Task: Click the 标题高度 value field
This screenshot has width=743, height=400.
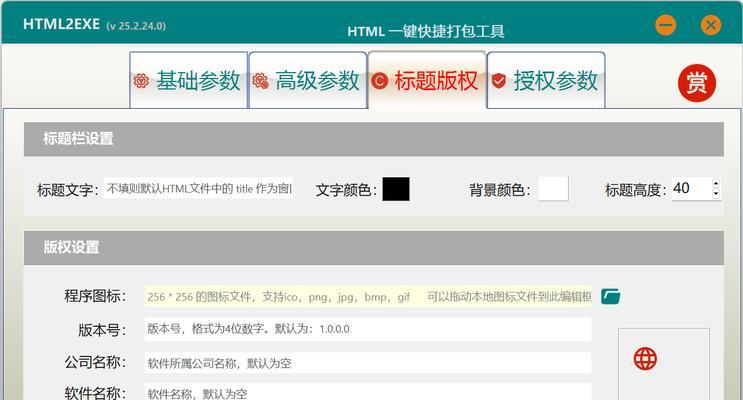Action: (691, 189)
